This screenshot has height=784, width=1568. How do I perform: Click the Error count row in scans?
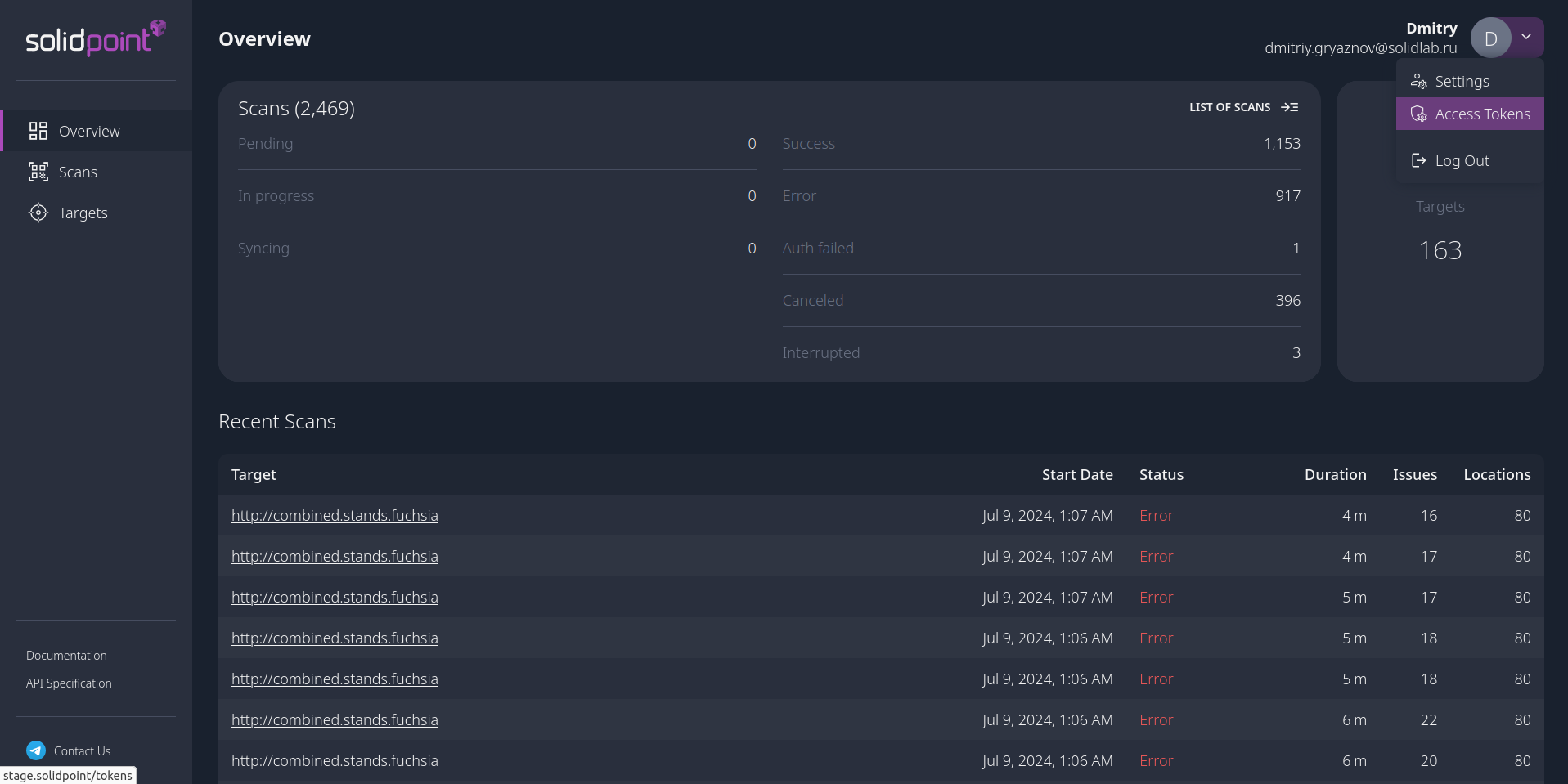click(x=1040, y=196)
